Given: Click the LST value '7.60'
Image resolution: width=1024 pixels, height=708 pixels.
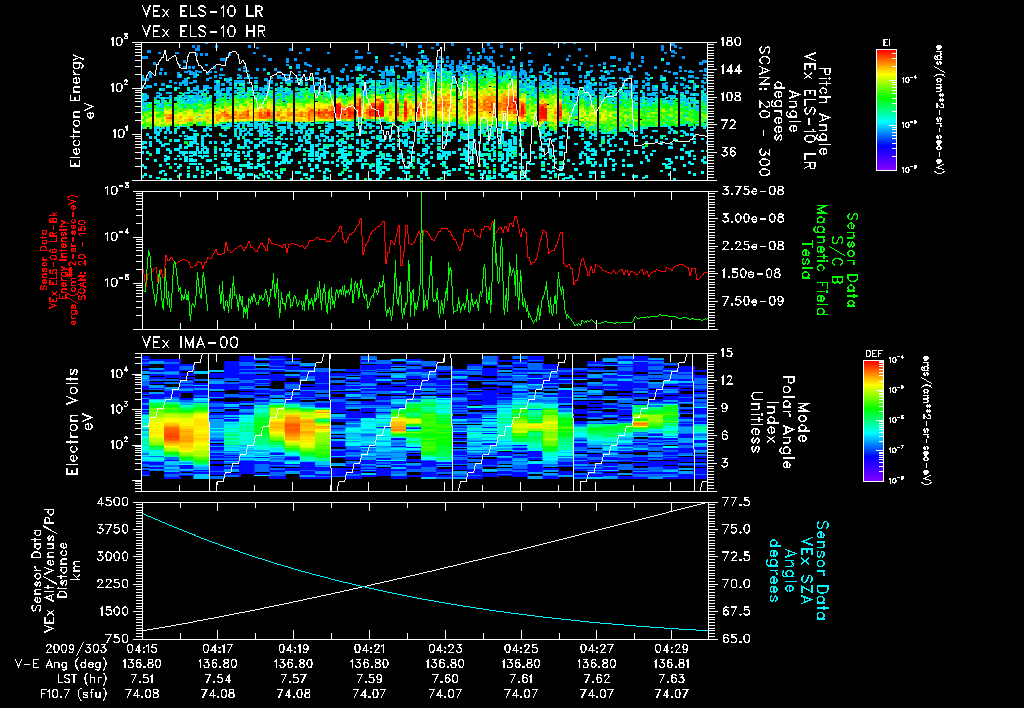Looking at the screenshot, I should 445,679.
